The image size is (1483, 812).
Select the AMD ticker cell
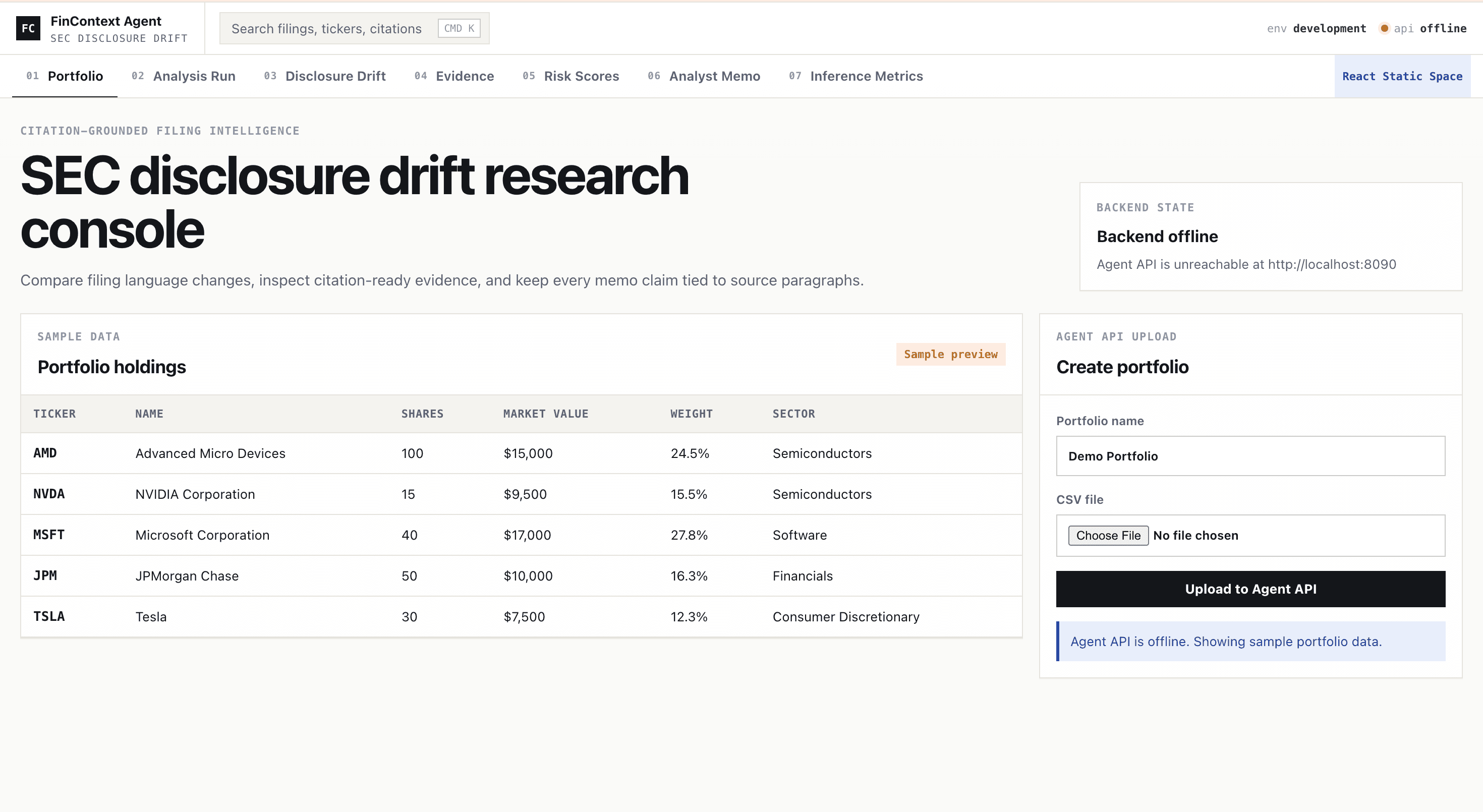[45, 453]
